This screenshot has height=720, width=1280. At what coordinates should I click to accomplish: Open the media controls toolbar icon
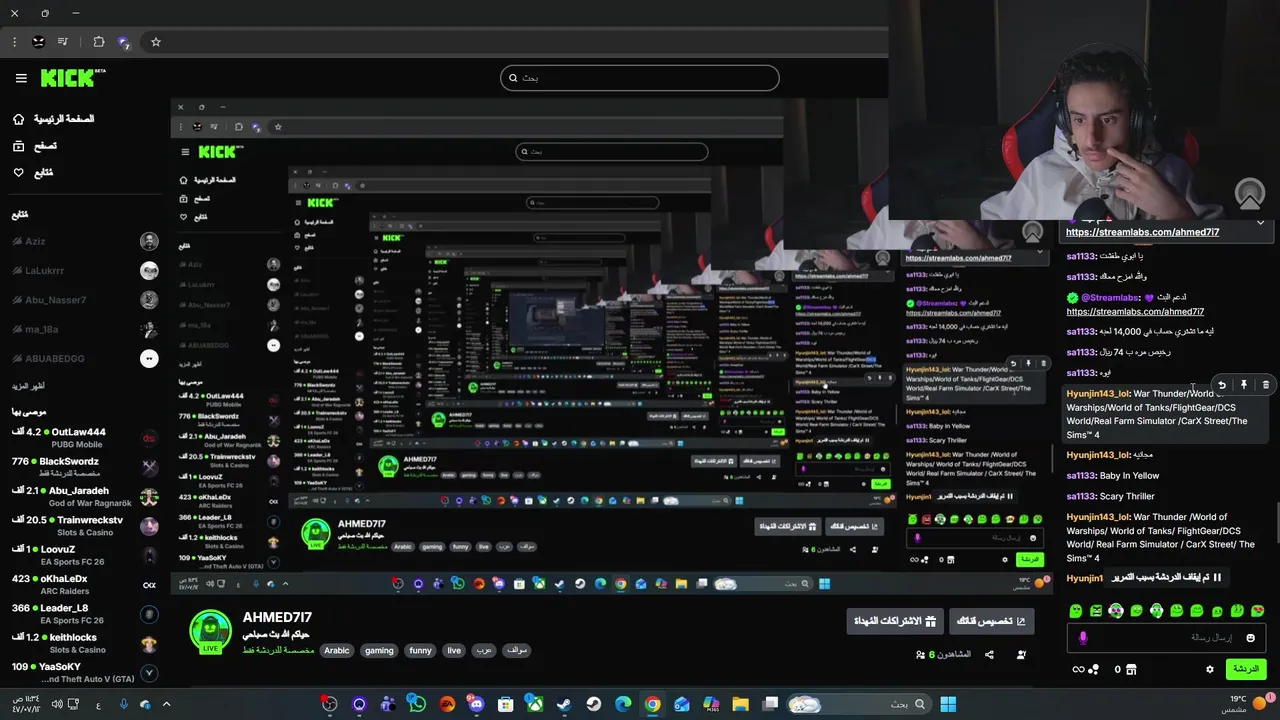(63, 42)
